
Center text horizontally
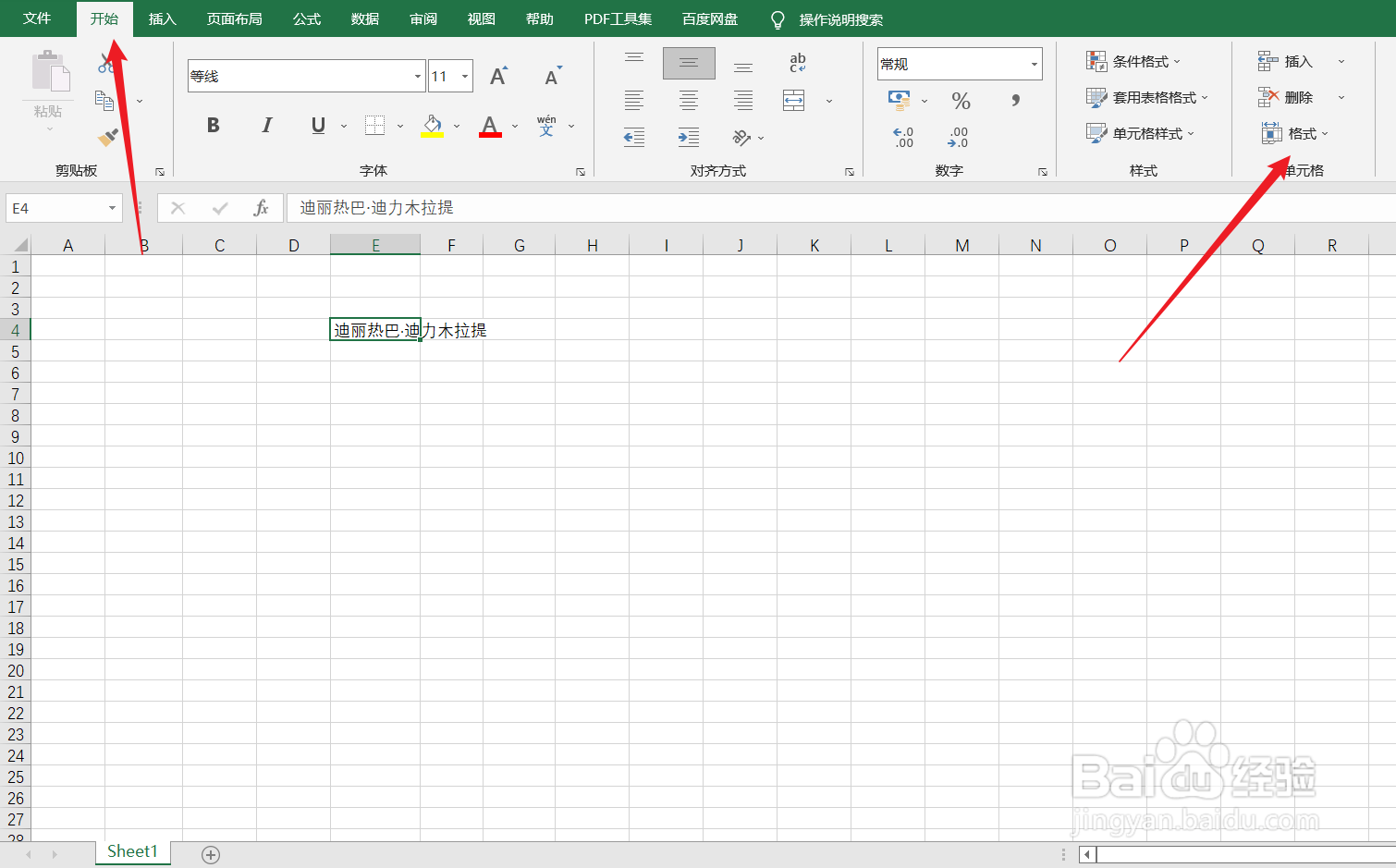[x=689, y=100]
